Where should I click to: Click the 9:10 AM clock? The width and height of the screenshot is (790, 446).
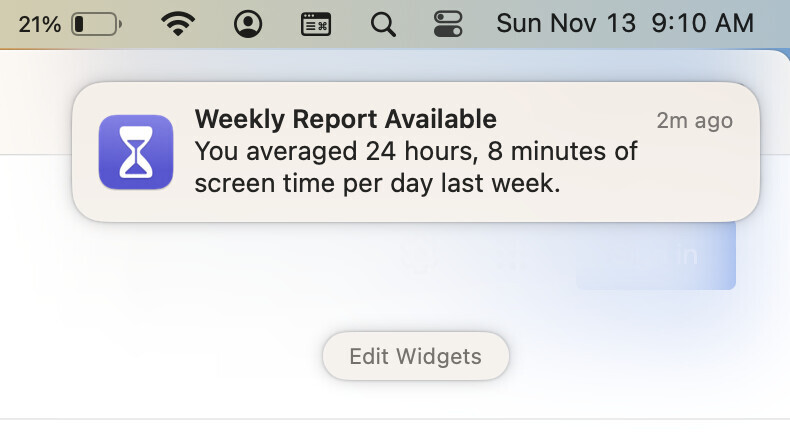704,23
